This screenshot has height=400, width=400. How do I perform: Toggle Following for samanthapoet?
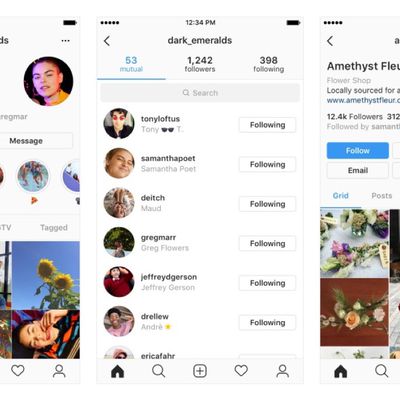point(267,164)
